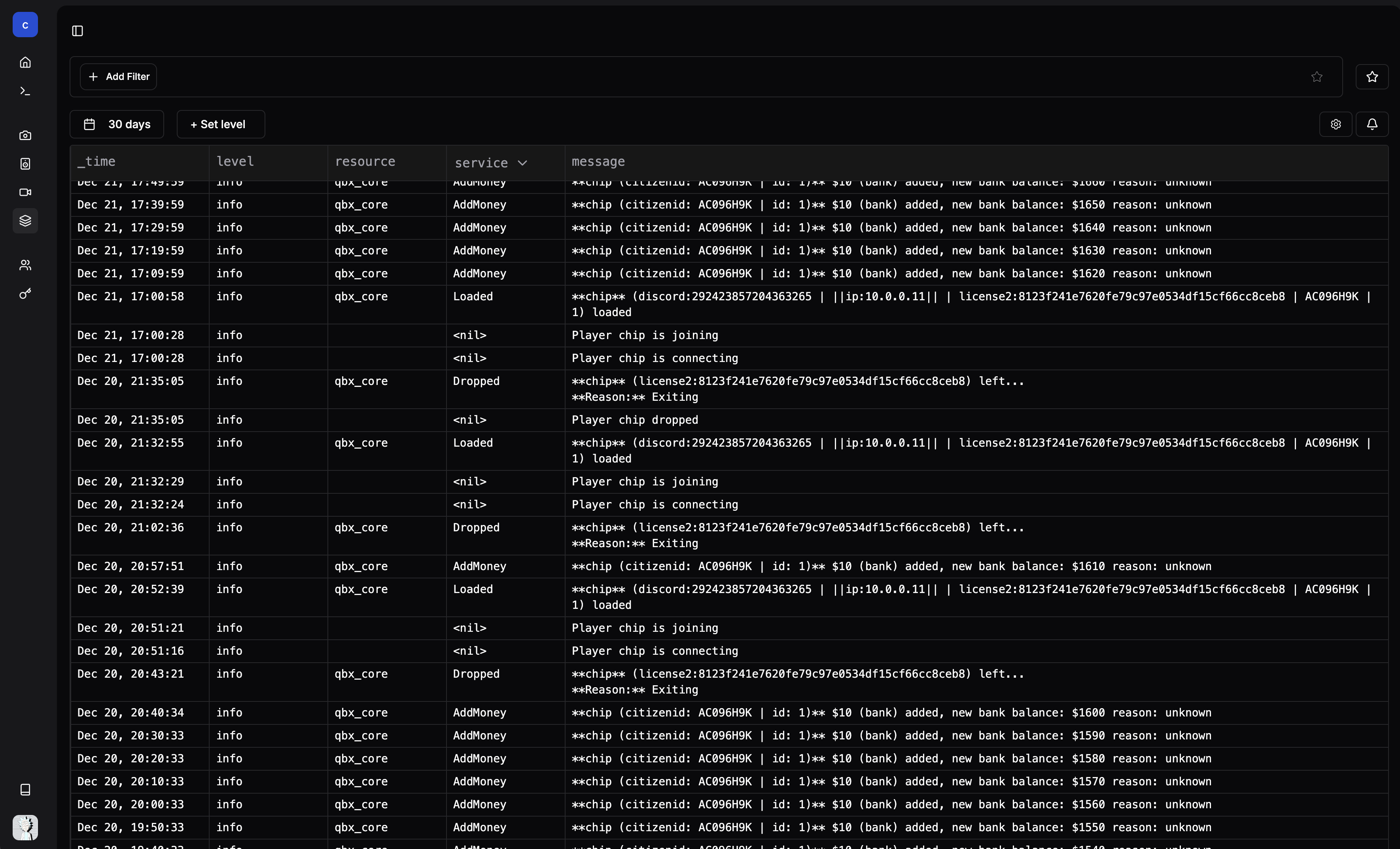This screenshot has height=849, width=1400.
Task: Click the message column header
Action: coord(598,162)
